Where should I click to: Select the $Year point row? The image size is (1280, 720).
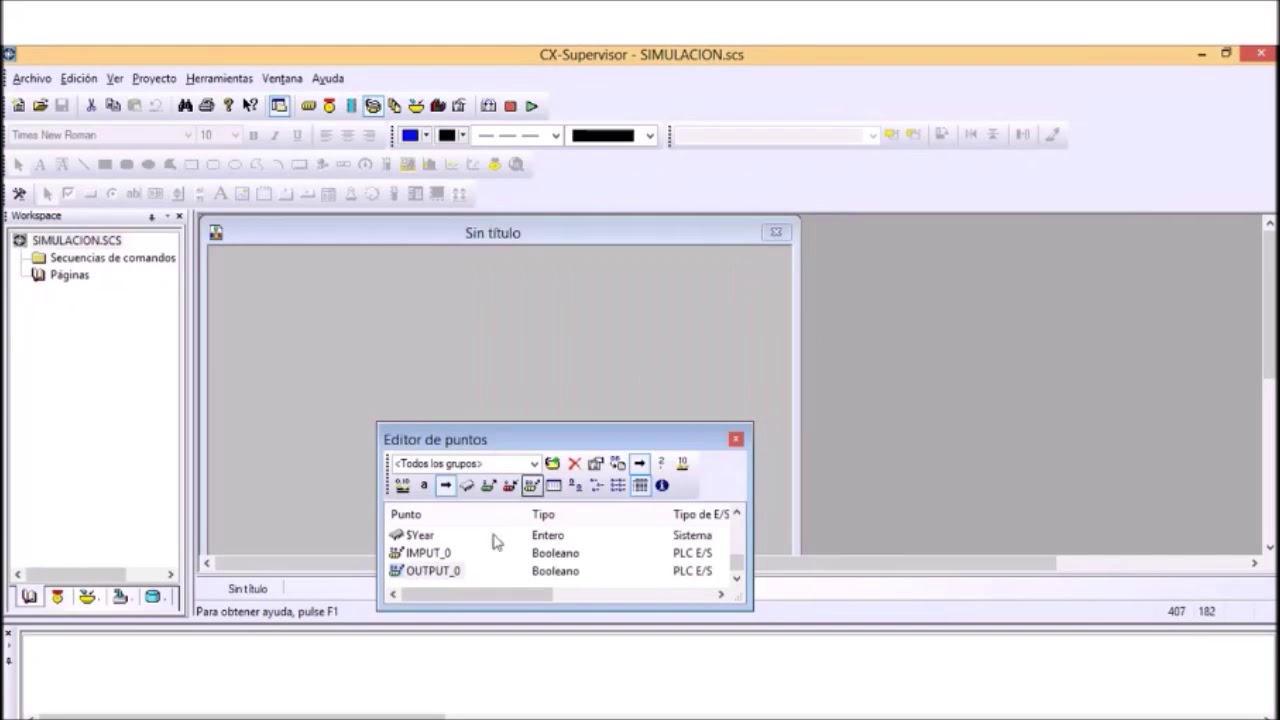(x=559, y=536)
